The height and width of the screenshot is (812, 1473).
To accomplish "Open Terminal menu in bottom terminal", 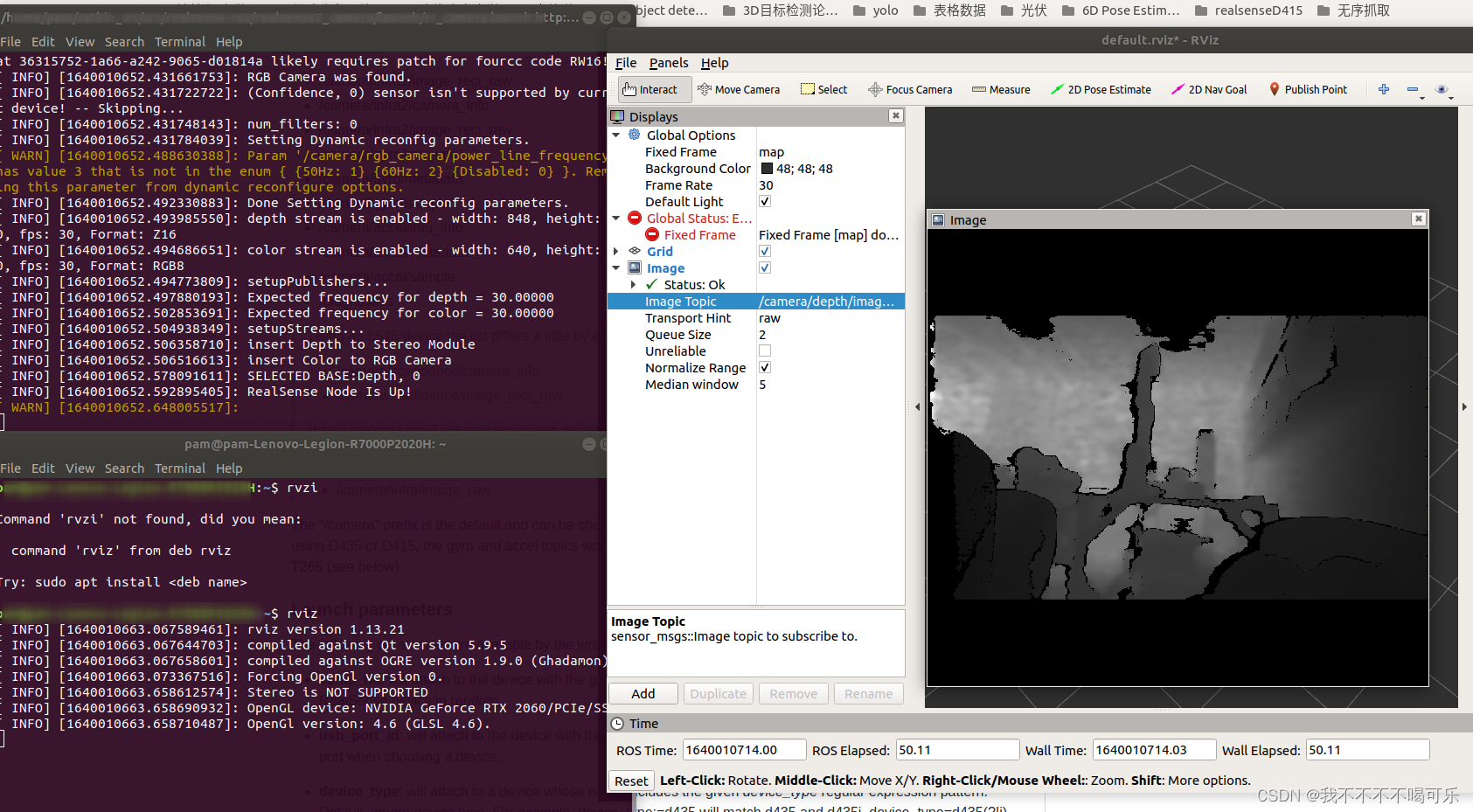I will [180, 468].
